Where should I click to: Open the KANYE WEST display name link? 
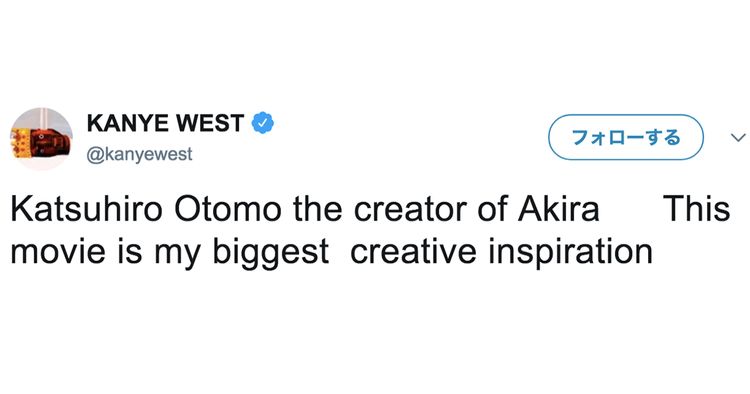165,123
